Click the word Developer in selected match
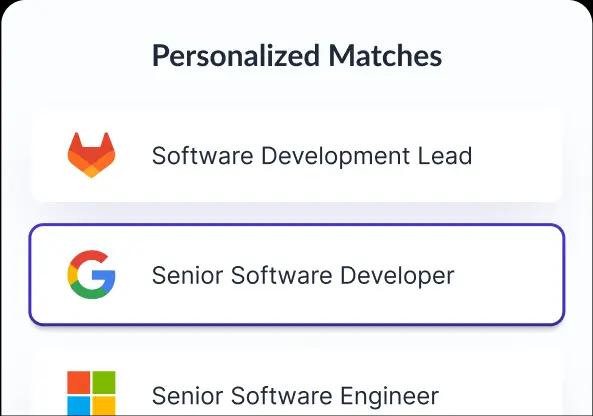Image resolution: width=593 pixels, height=416 pixels. point(397,276)
